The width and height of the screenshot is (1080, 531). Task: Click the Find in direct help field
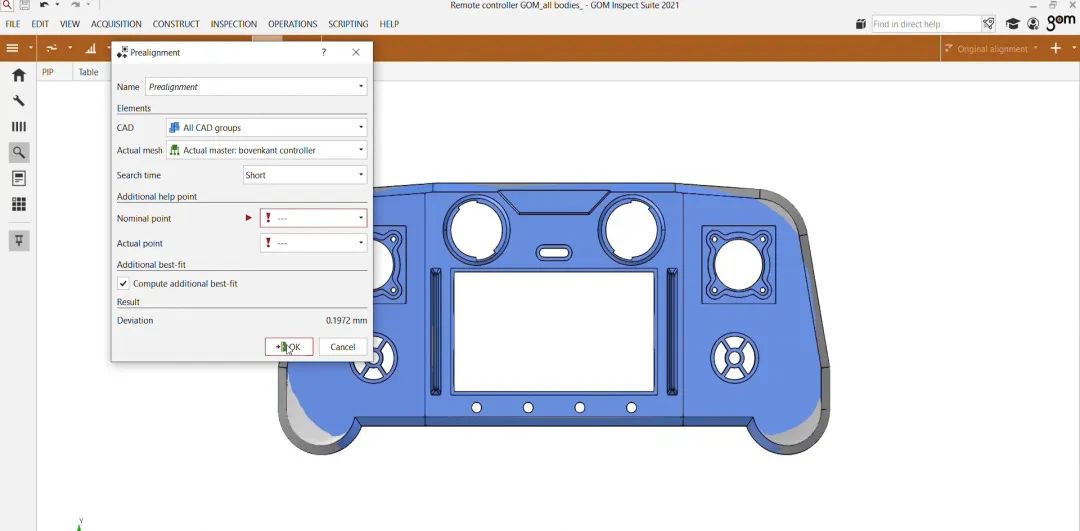click(x=926, y=24)
